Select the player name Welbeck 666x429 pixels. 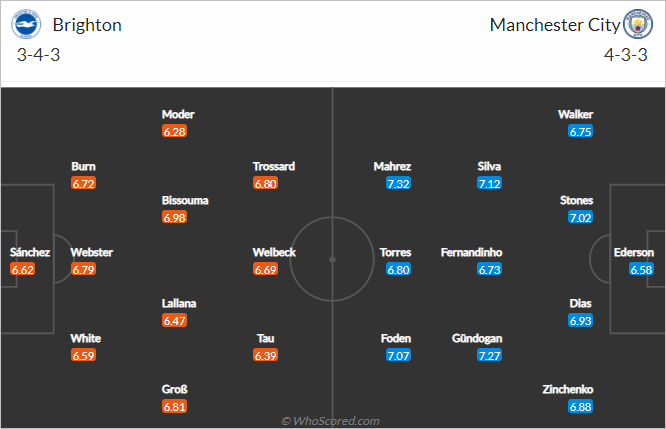[x=274, y=252]
